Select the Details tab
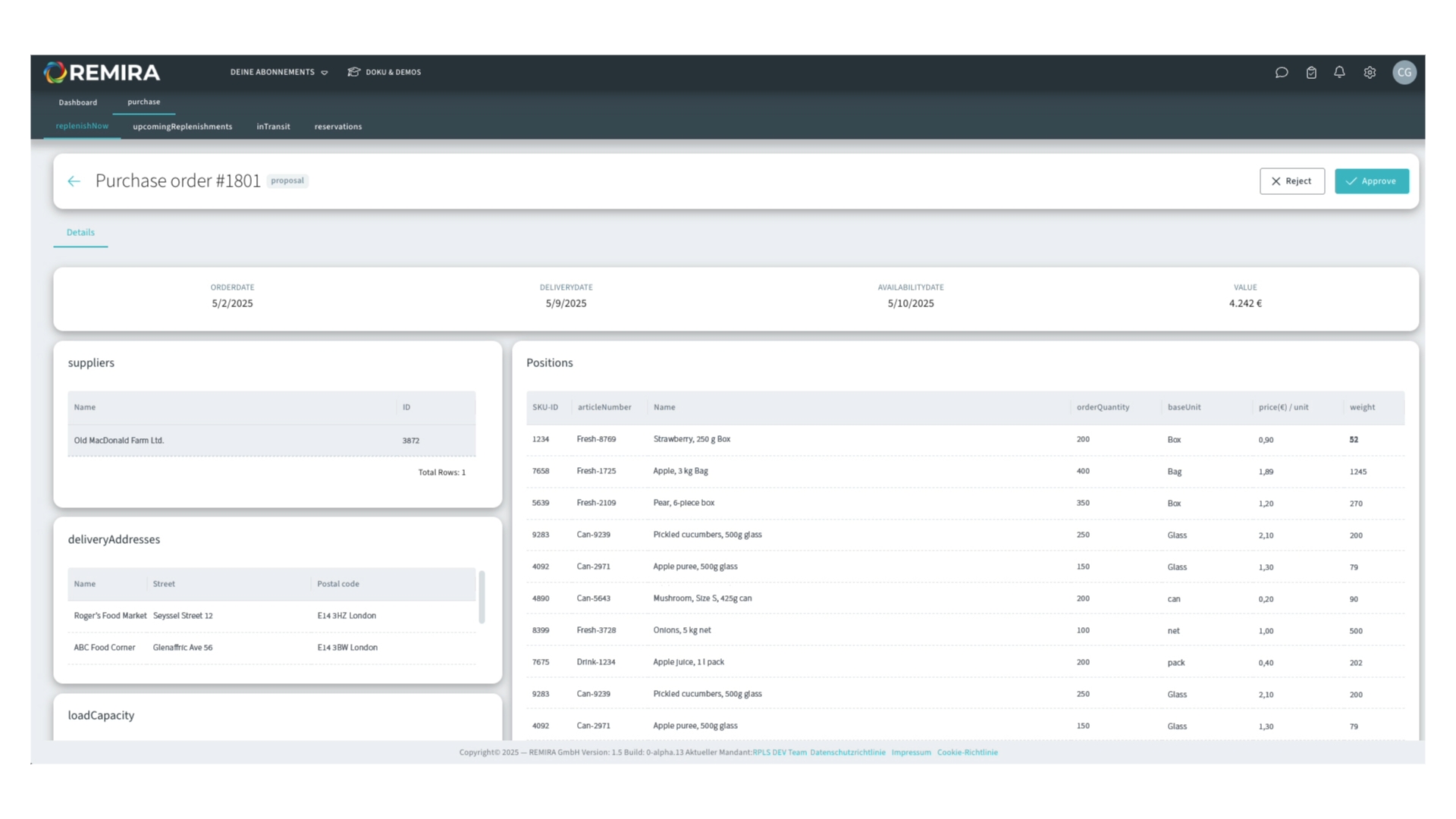Image resolution: width=1456 pixels, height=819 pixels. tap(80, 233)
